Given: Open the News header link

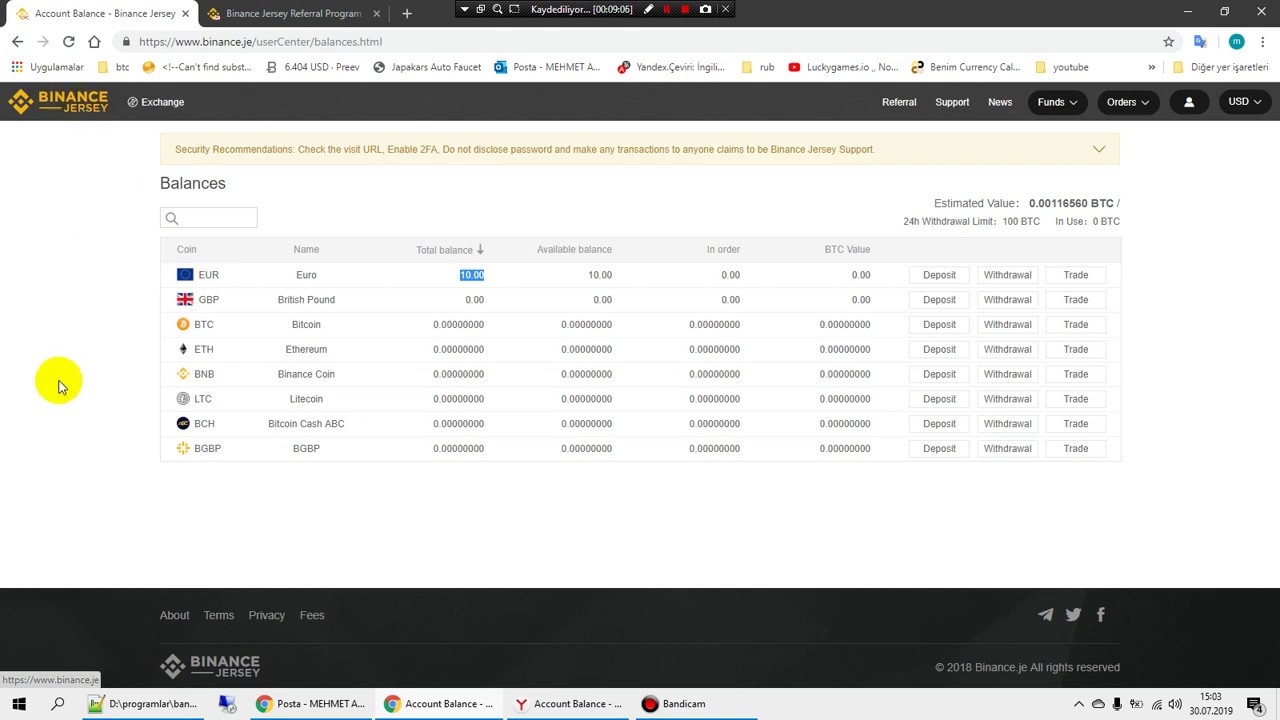Looking at the screenshot, I should pos(1000,102).
